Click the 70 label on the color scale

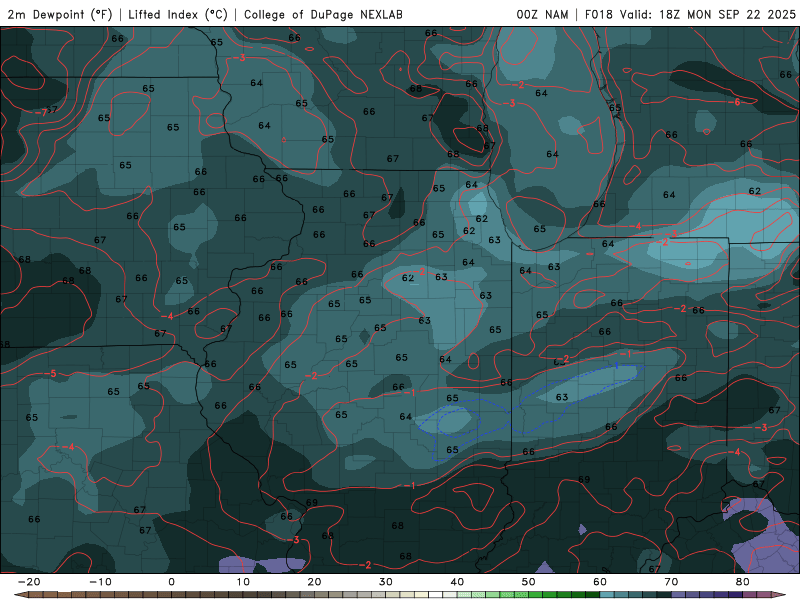click(671, 582)
